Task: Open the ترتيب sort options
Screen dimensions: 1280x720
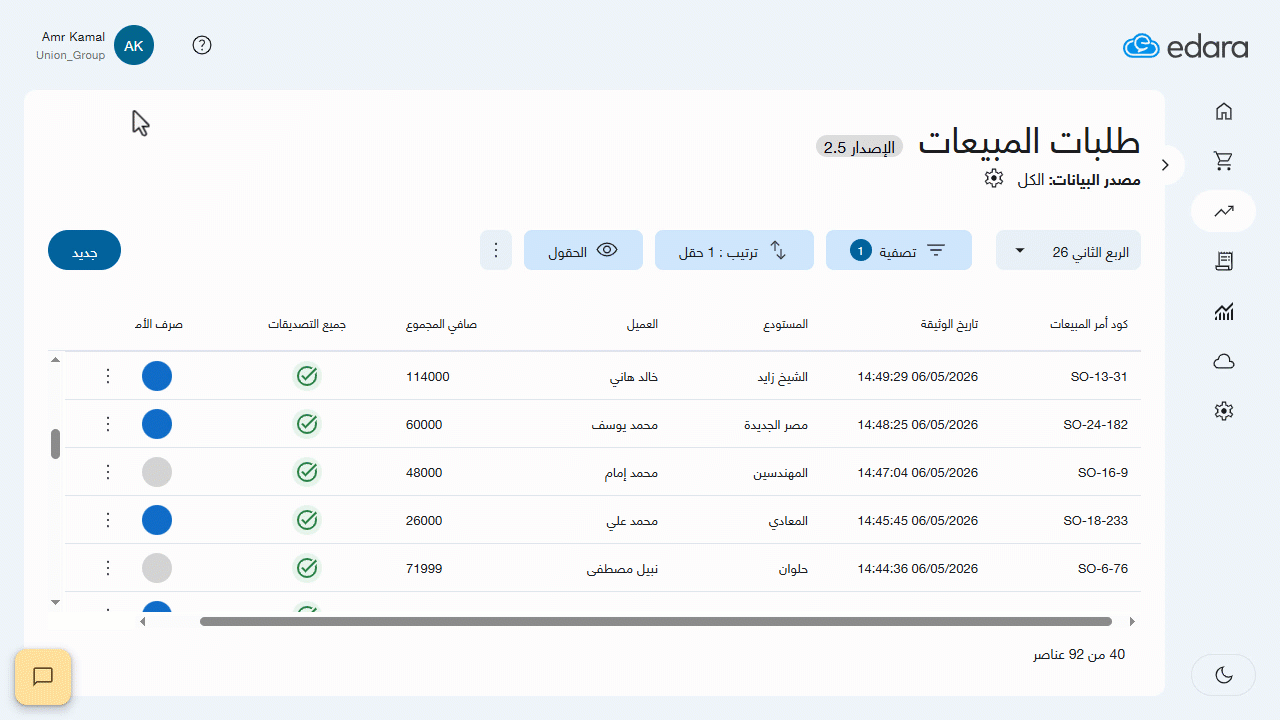Action: point(734,250)
